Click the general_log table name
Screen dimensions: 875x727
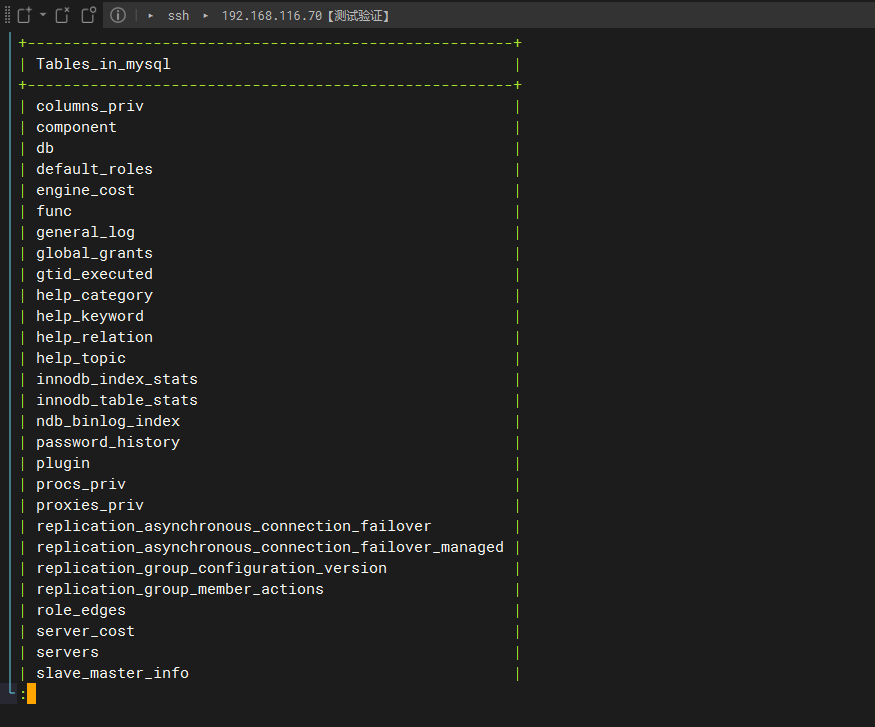[85, 232]
